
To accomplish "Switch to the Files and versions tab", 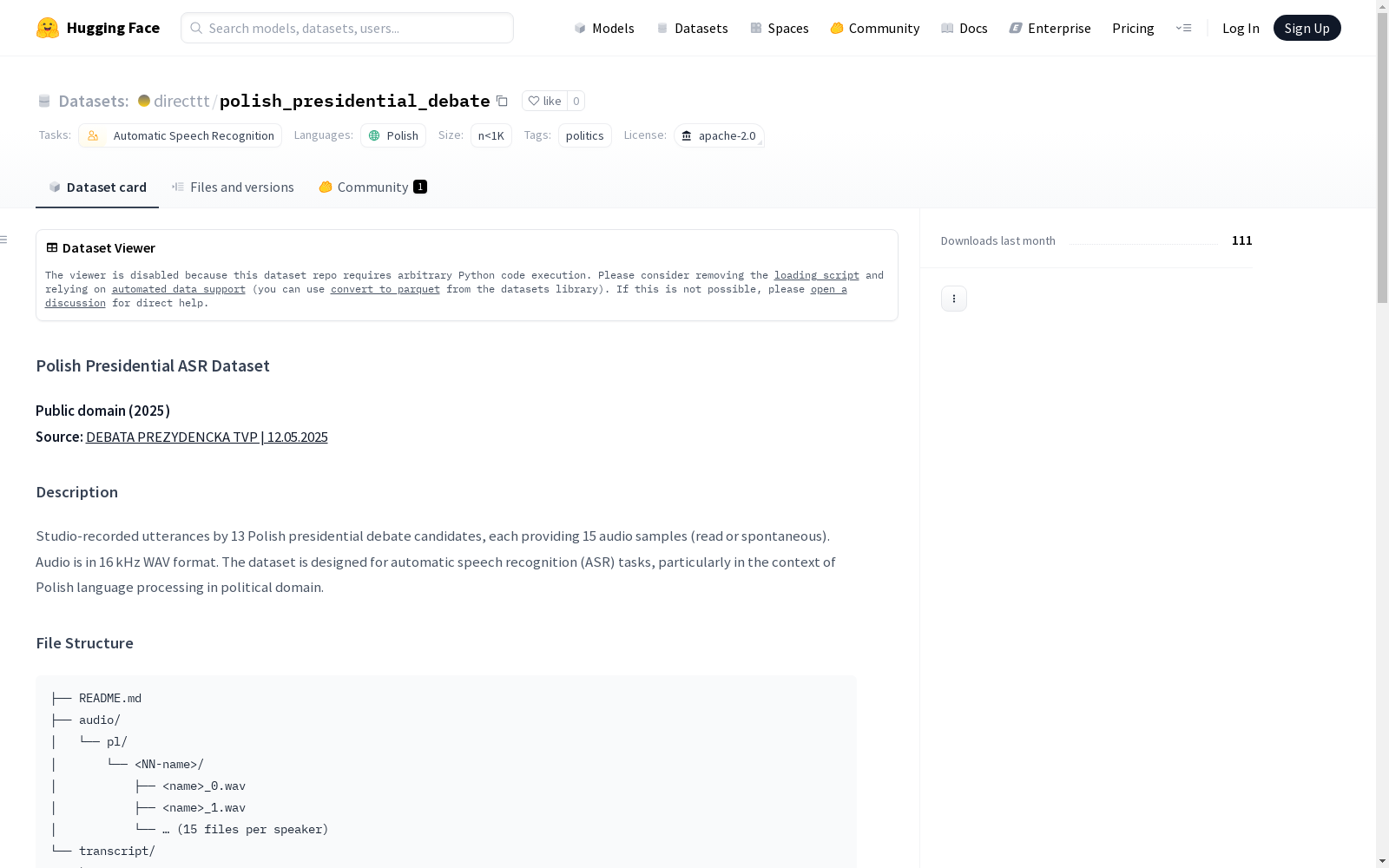I will [x=233, y=187].
